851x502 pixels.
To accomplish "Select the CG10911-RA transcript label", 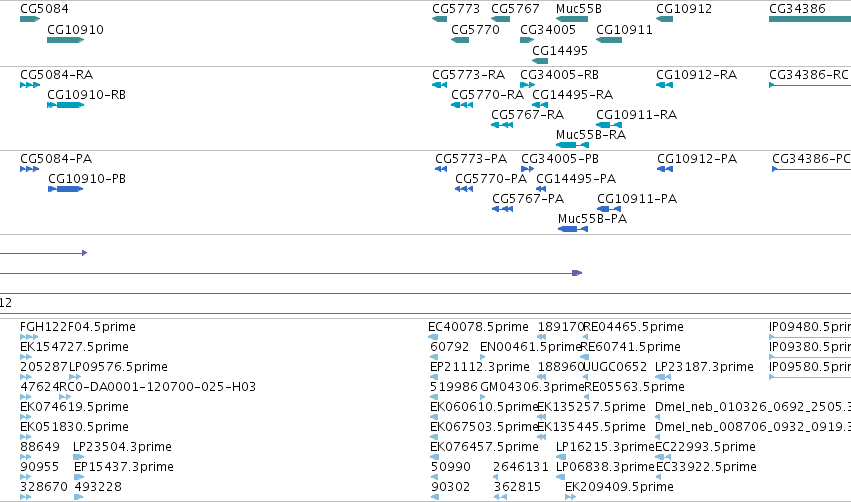I will click(x=636, y=115).
